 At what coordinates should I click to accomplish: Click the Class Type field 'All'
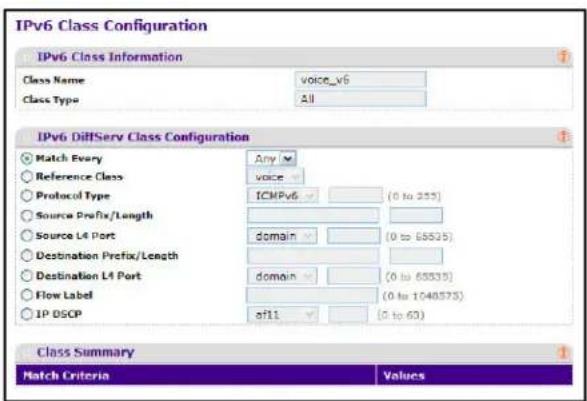click(x=361, y=99)
